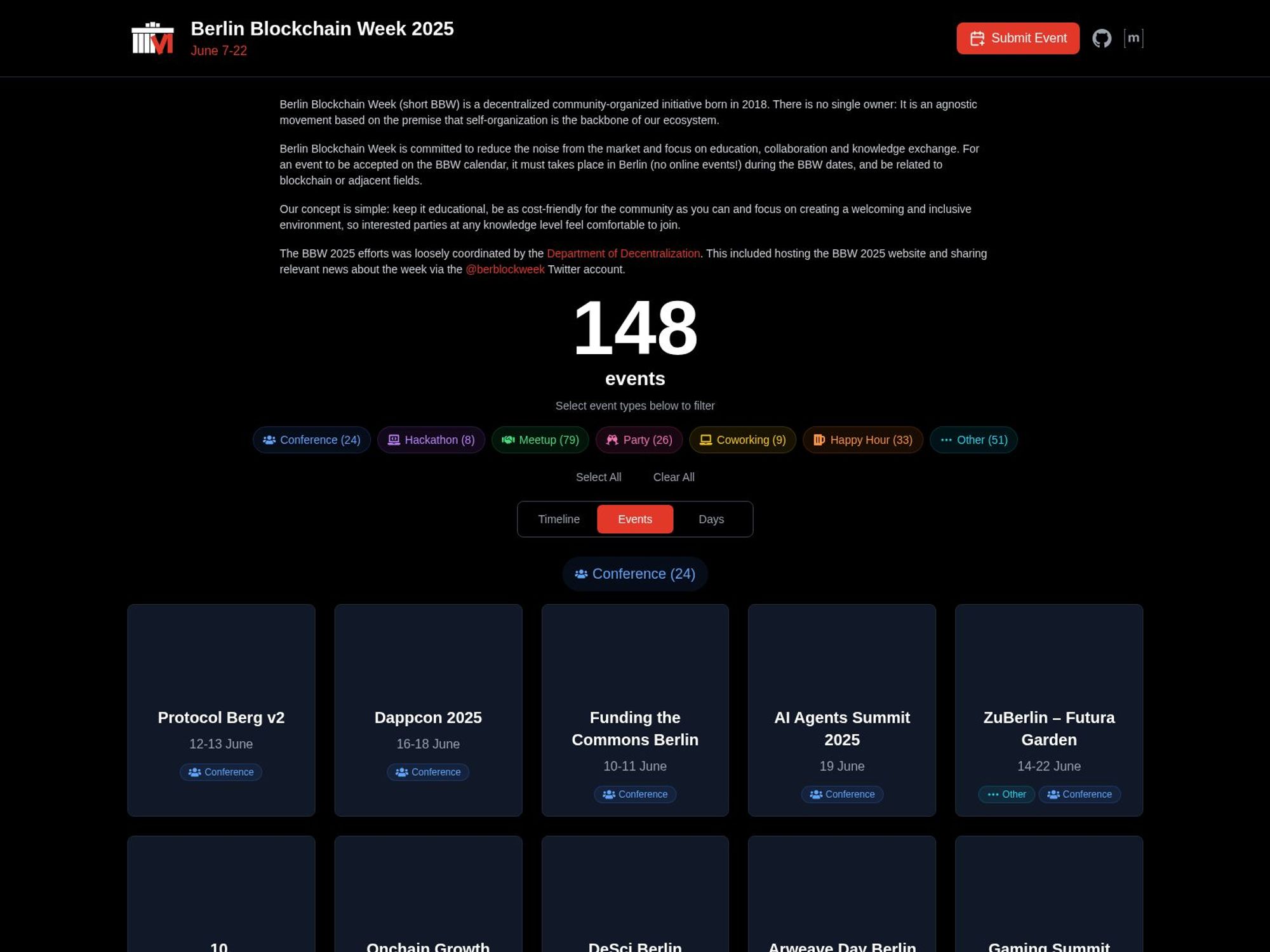1270x952 pixels.
Task: Toggle the Conference (24) filter
Action: pos(311,439)
